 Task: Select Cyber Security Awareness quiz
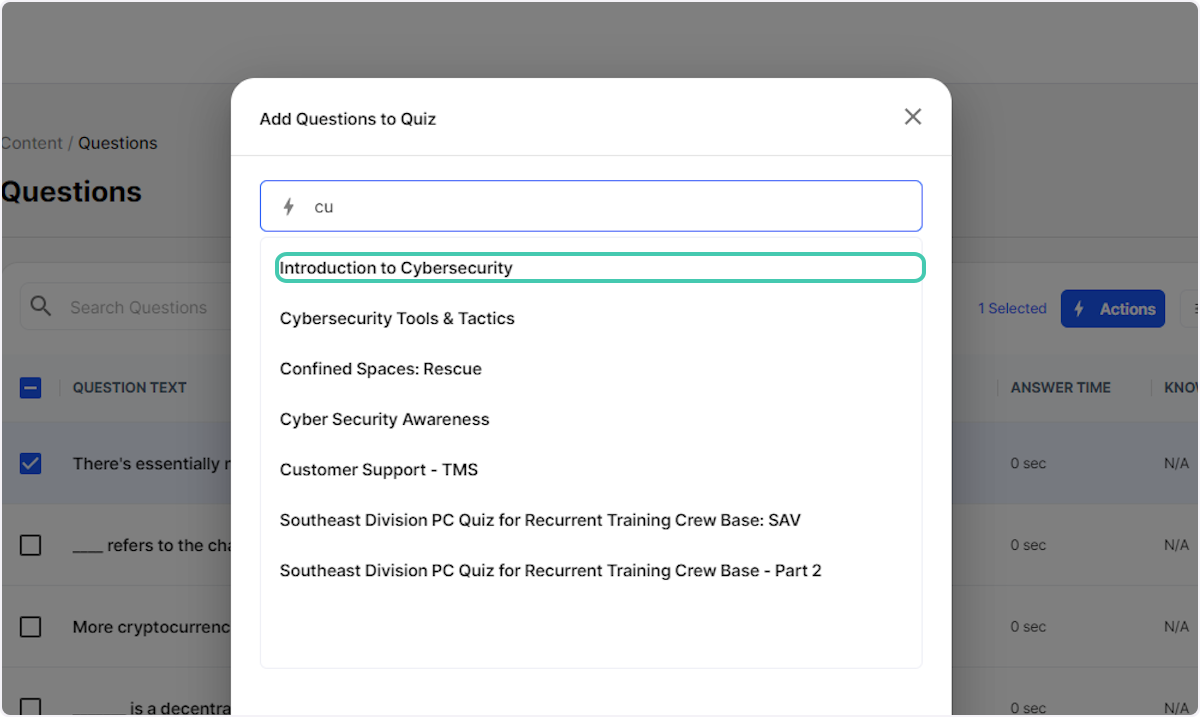[x=385, y=420]
